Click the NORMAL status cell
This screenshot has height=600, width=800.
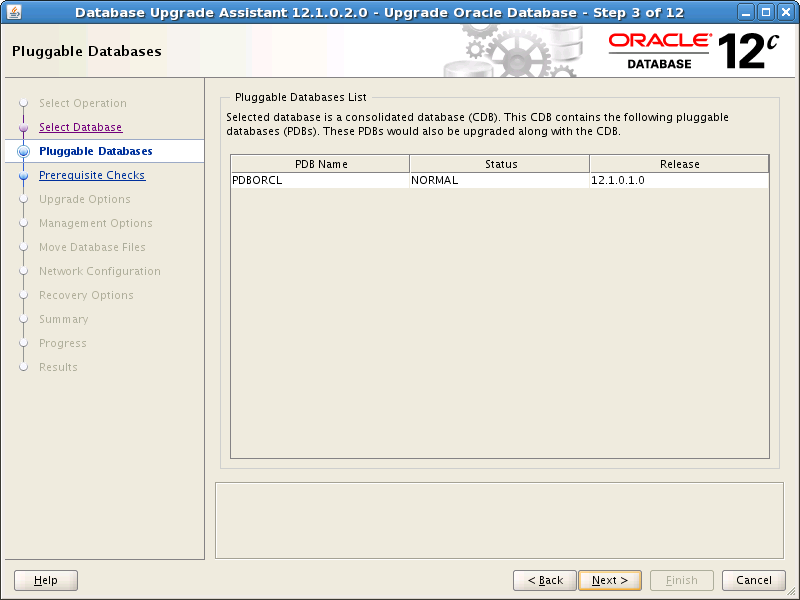pyautogui.click(x=499, y=180)
